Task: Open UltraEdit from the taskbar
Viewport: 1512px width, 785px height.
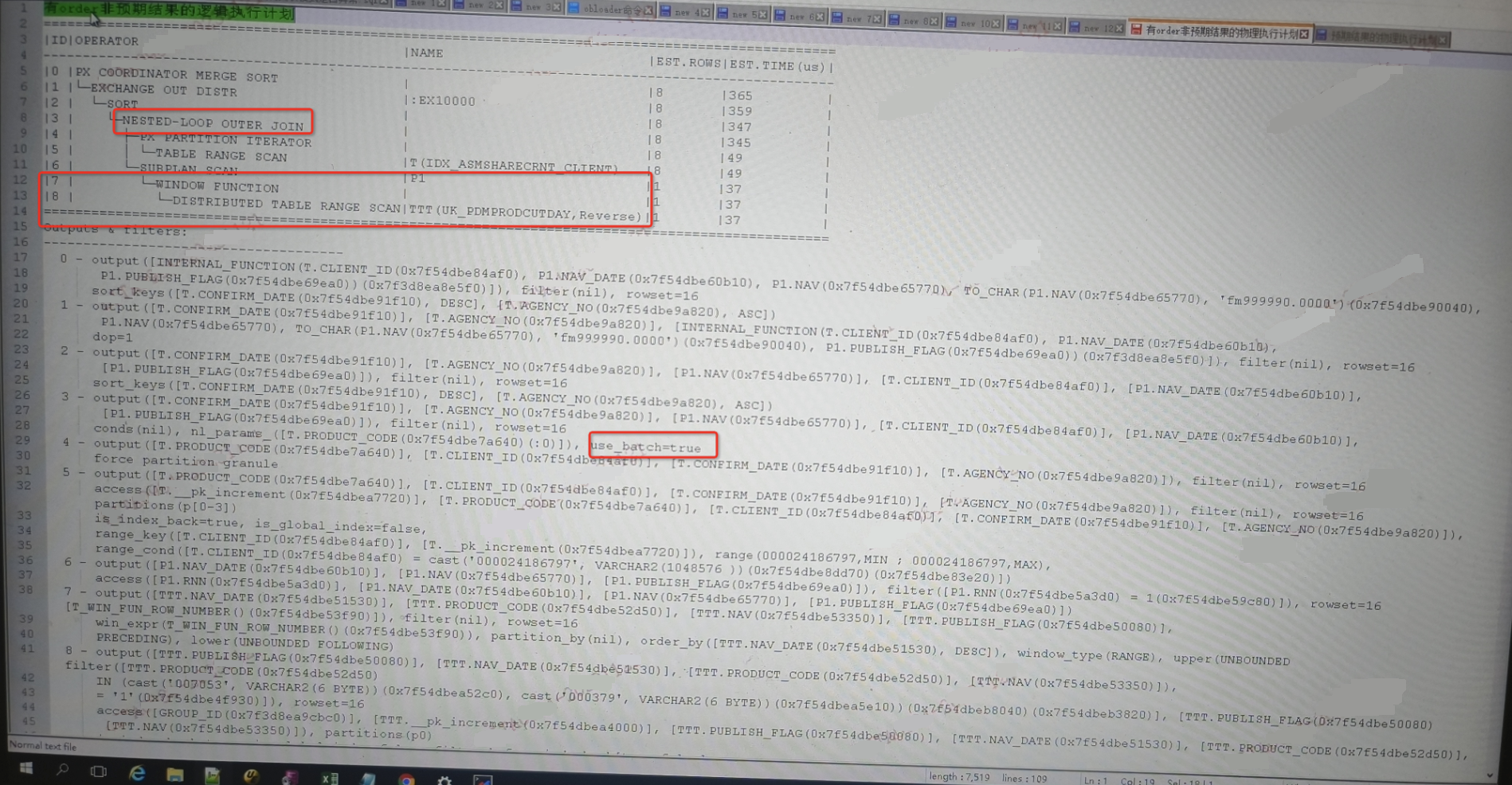Action: [252, 775]
